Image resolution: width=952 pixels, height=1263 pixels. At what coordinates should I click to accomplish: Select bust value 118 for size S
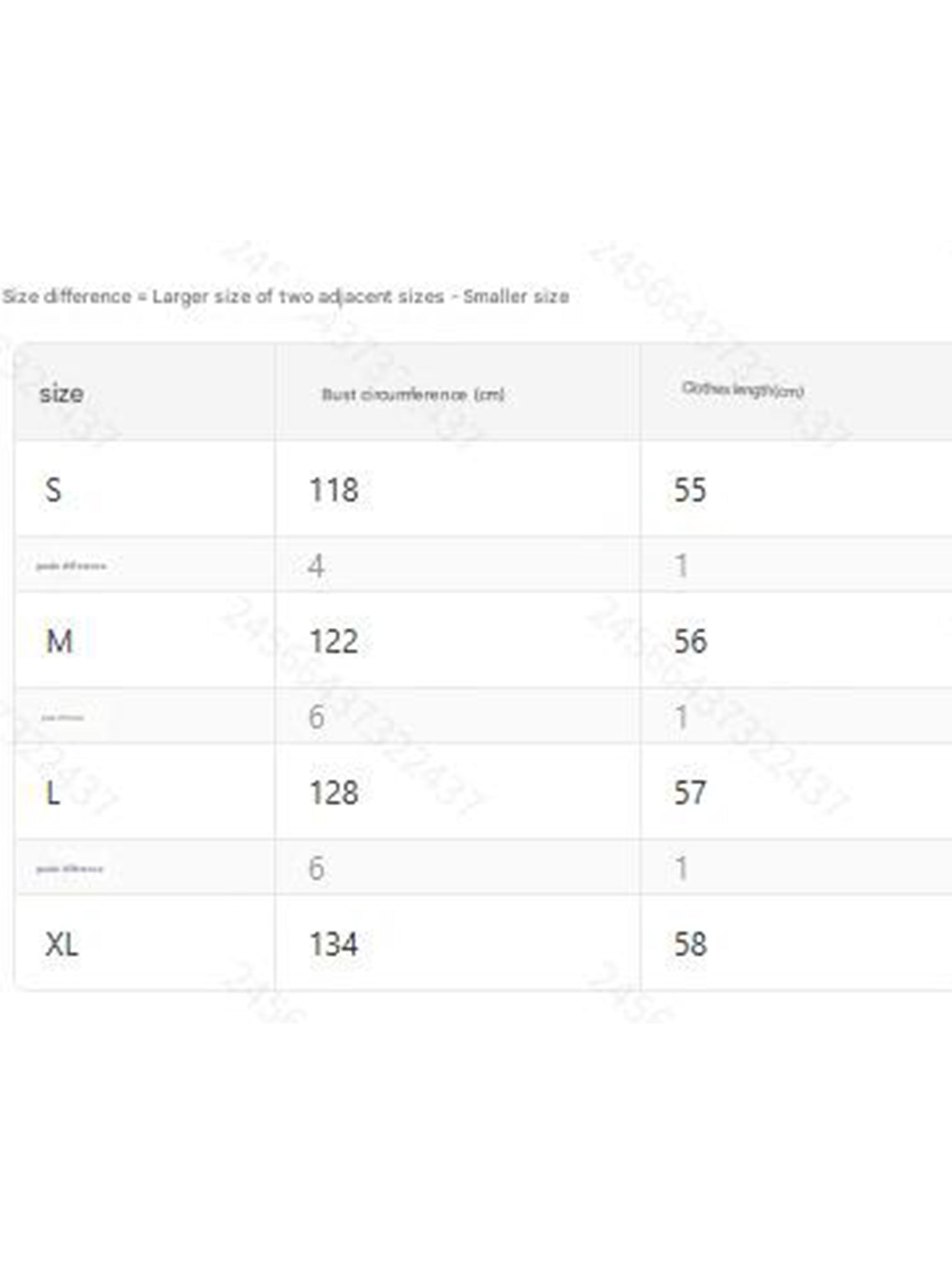333,490
